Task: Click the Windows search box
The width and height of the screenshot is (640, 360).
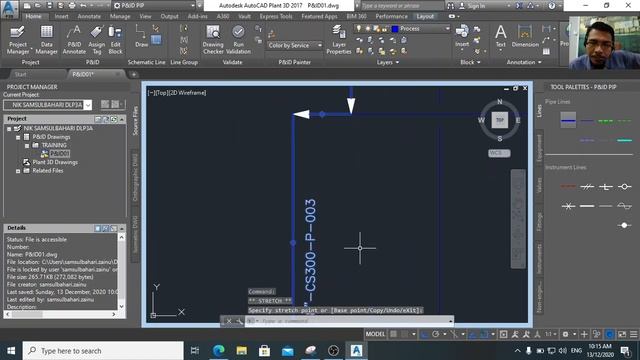Action: 103,351
